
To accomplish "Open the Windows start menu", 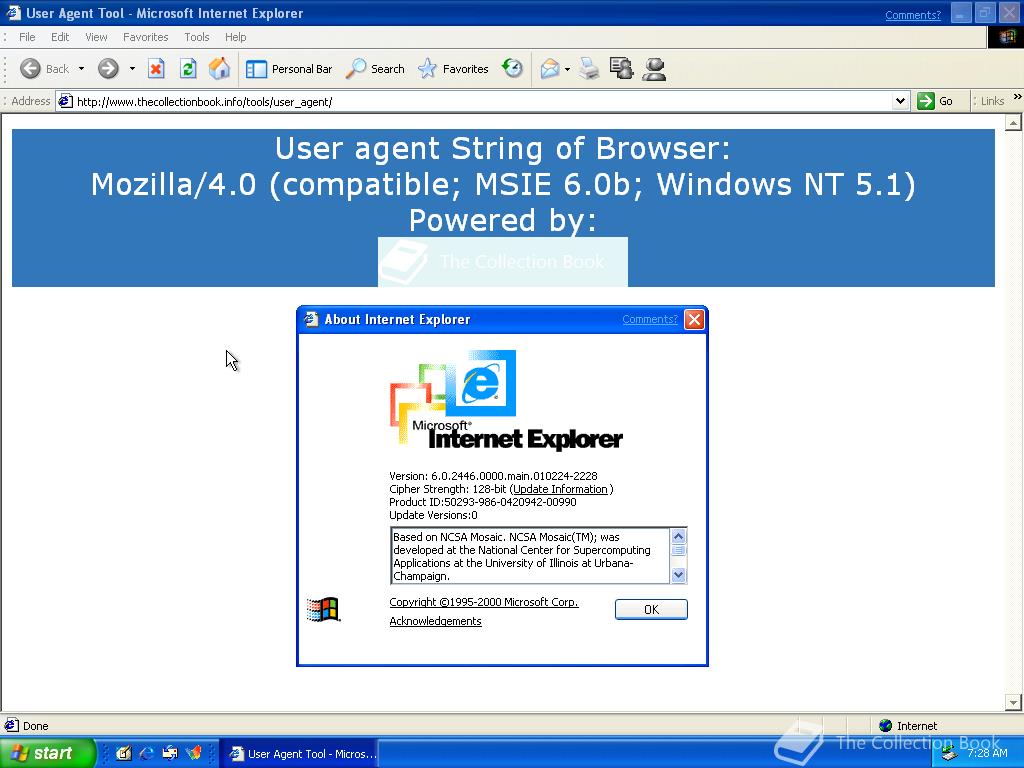I will coord(47,753).
